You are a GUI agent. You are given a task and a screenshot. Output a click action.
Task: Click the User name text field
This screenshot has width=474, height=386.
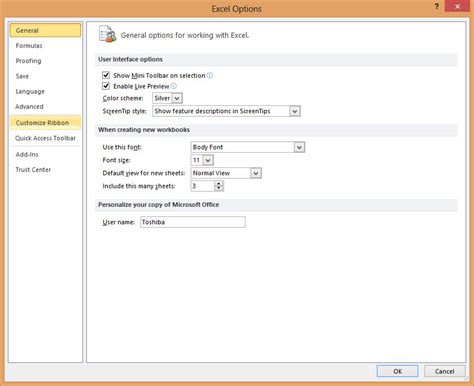193,222
